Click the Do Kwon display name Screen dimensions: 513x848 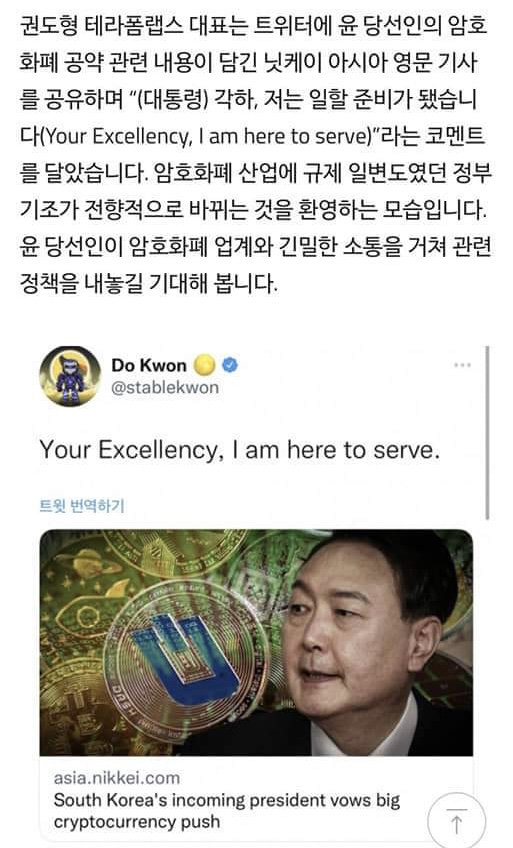tap(149, 365)
